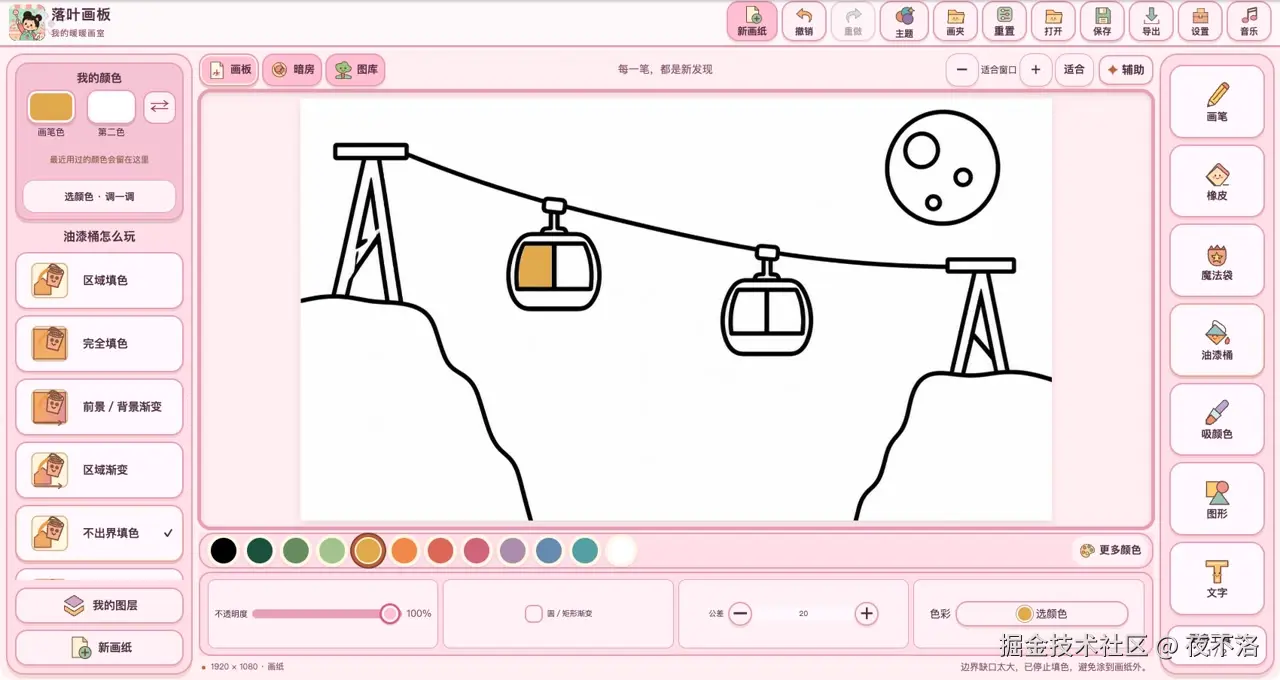Save the drawing with 保存
Image resolution: width=1280 pixels, height=680 pixels.
1102,21
